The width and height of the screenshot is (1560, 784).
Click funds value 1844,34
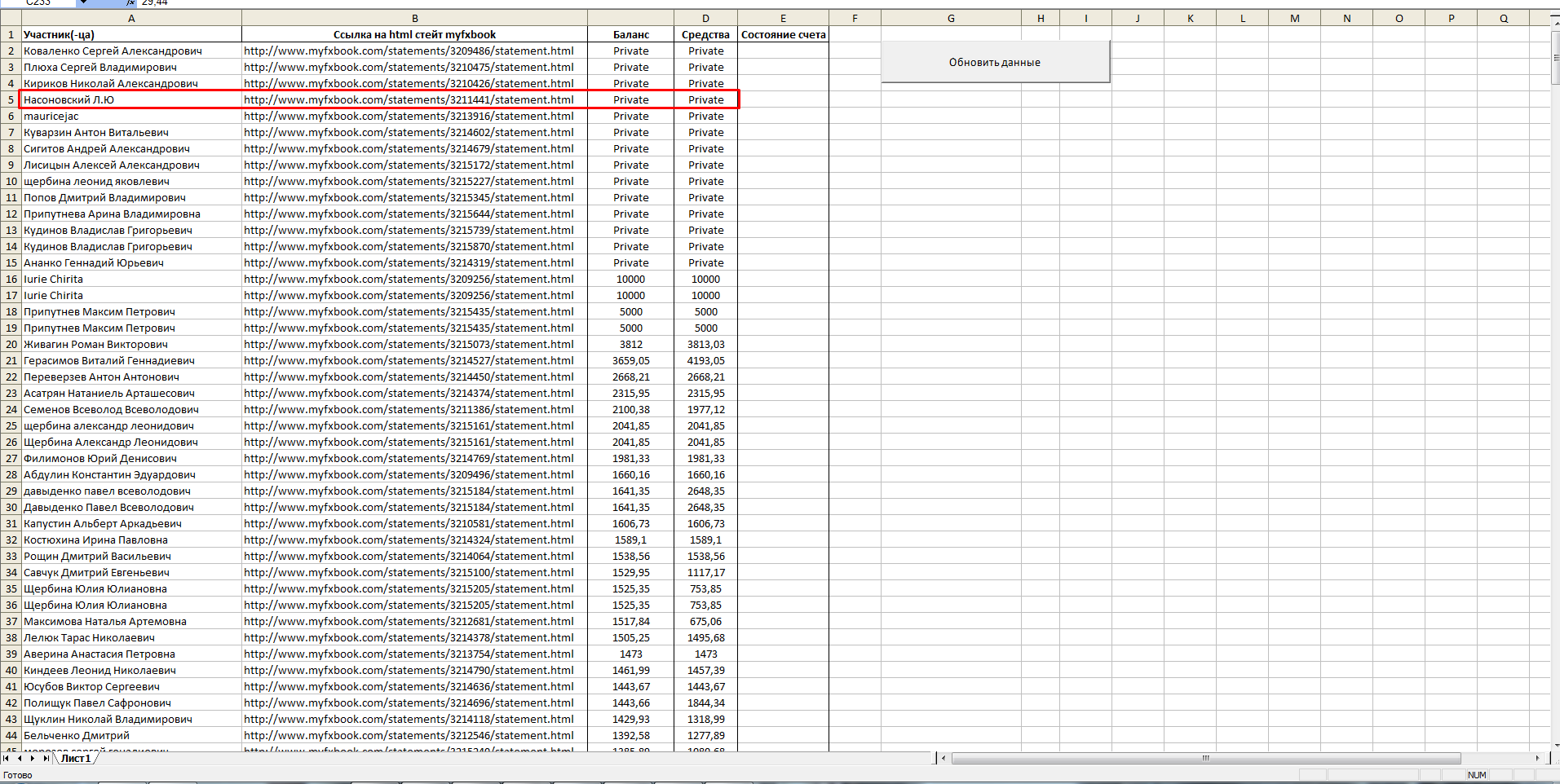coord(705,703)
